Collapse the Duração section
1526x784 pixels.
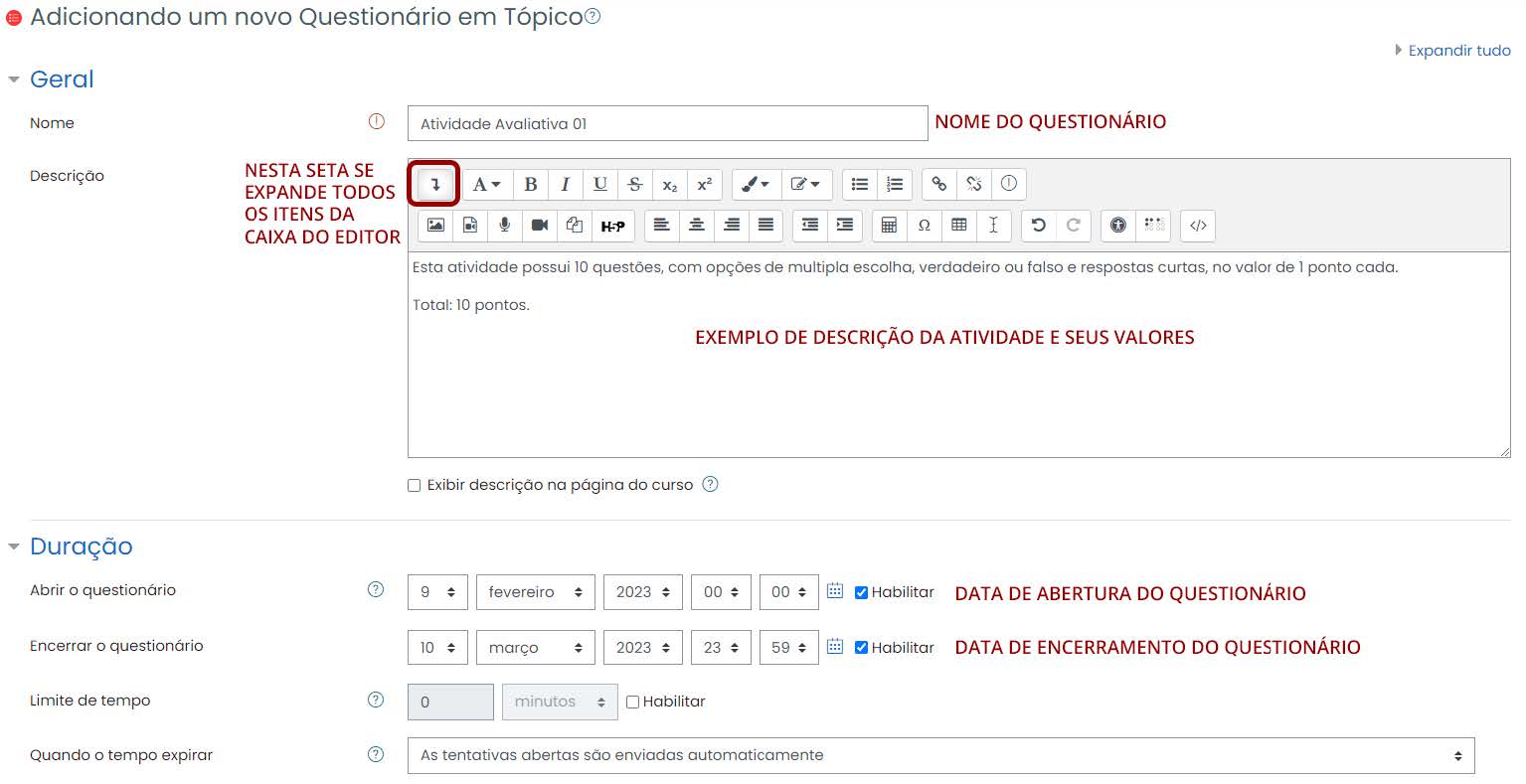(x=14, y=546)
